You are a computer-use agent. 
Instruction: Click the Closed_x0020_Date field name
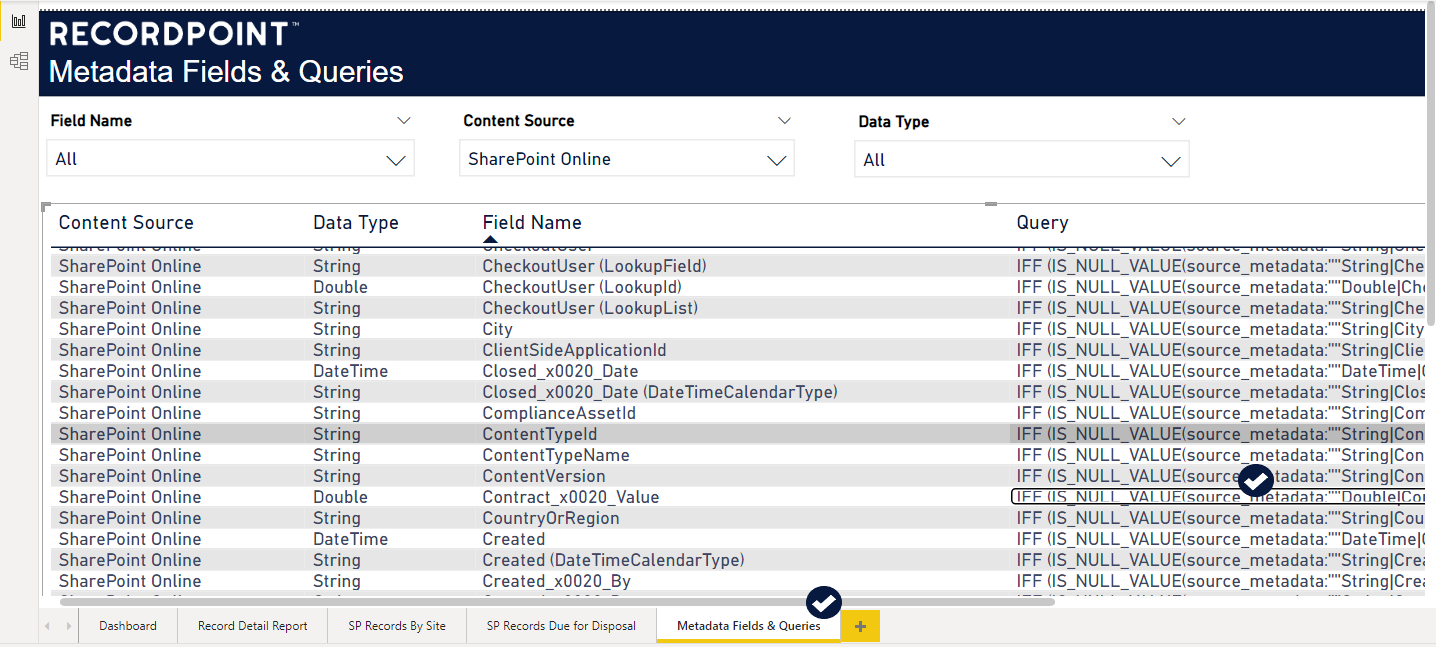(560, 371)
